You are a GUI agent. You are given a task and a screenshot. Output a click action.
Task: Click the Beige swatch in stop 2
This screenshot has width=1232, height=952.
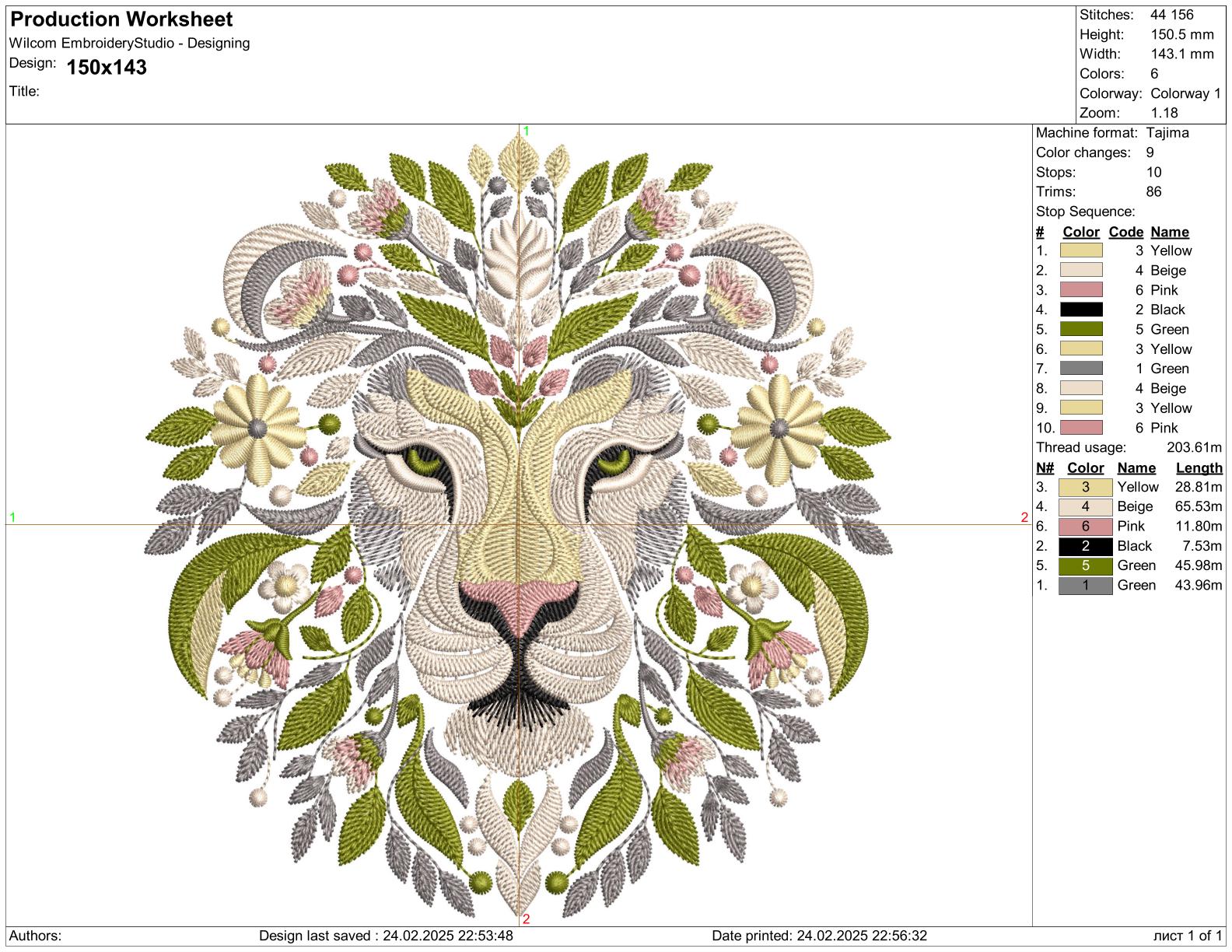pos(1081,270)
